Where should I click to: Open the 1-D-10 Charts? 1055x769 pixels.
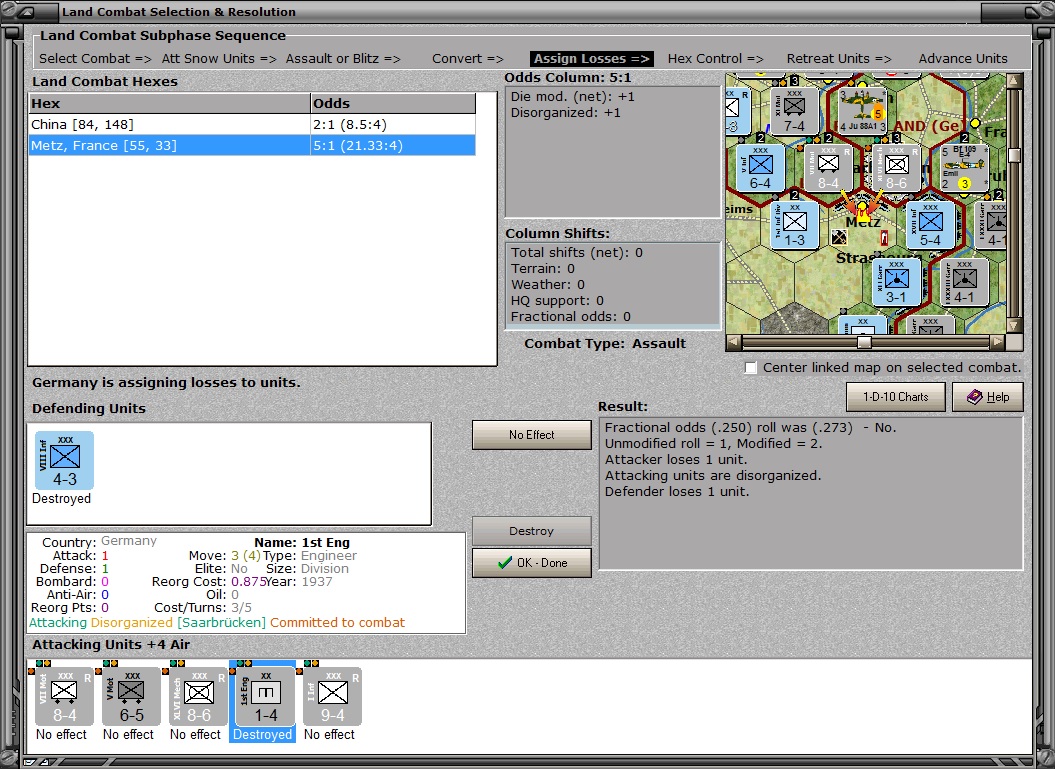click(x=896, y=397)
